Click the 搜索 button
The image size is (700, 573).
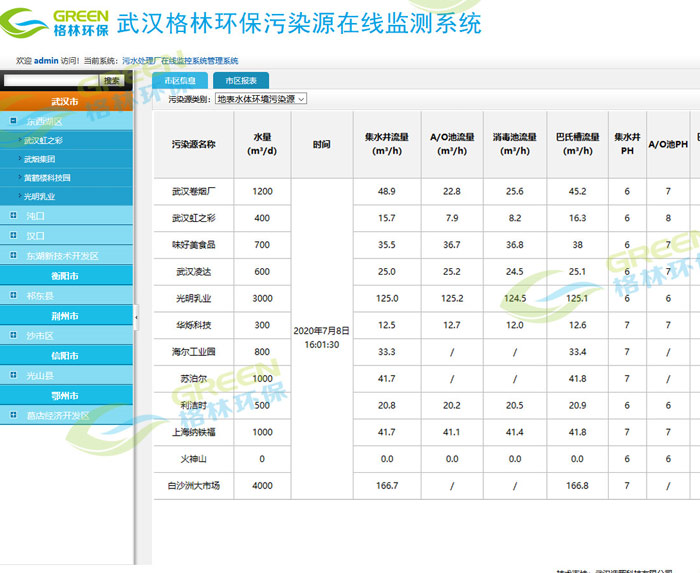112,80
